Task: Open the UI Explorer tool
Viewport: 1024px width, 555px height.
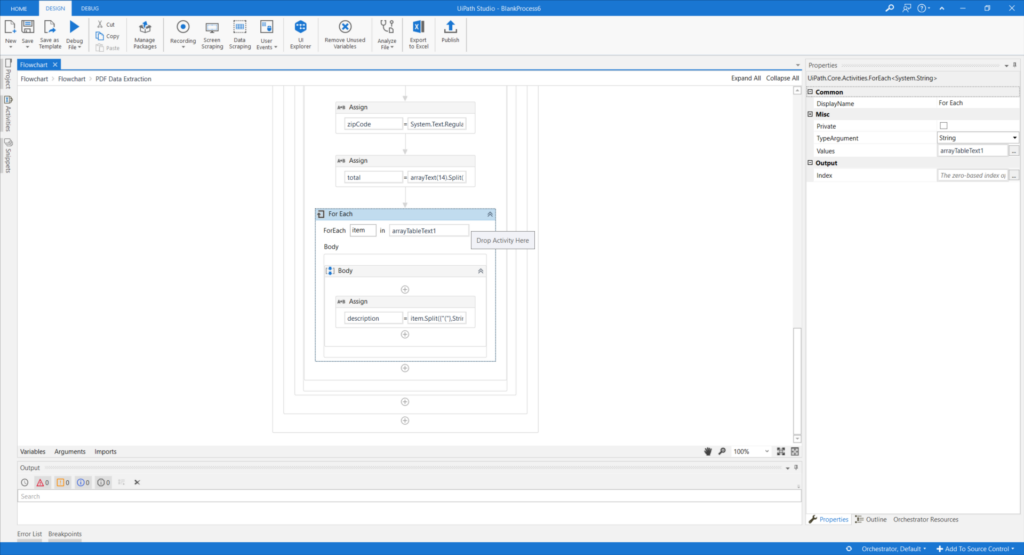Action: pyautogui.click(x=300, y=34)
